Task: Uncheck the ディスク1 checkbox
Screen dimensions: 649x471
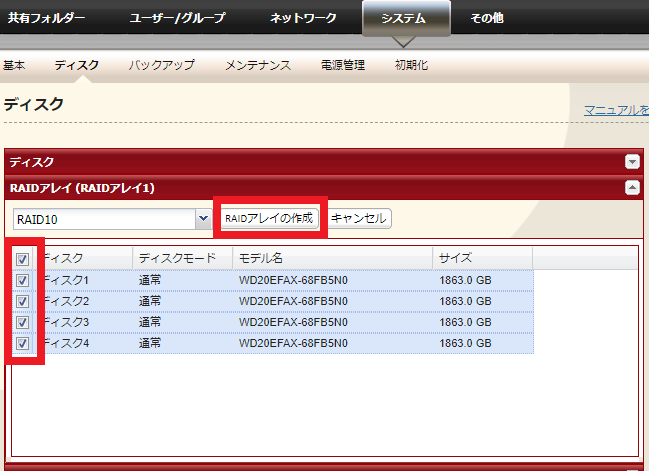Action: pos(23,280)
